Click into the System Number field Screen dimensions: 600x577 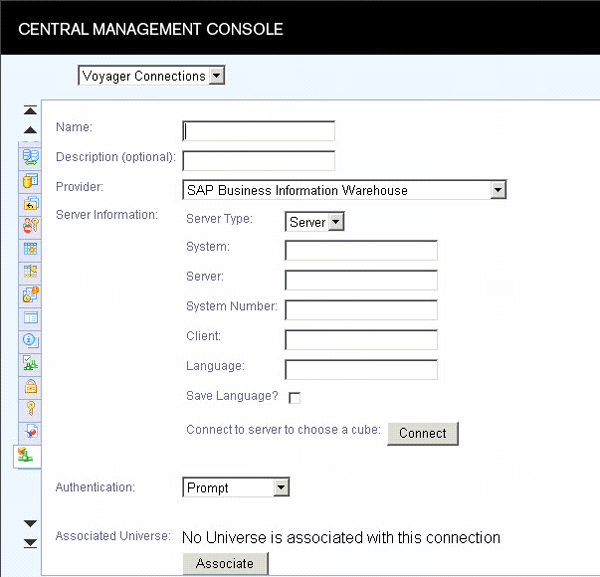(x=361, y=310)
